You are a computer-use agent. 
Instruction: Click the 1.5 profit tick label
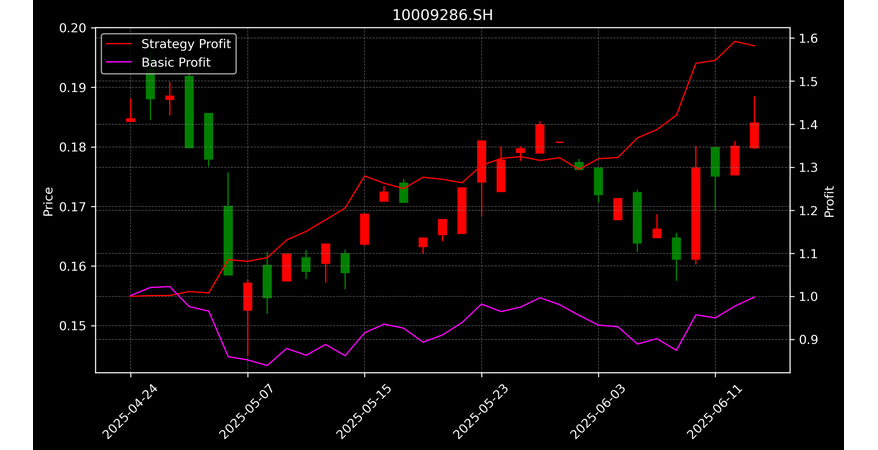[807, 82]
